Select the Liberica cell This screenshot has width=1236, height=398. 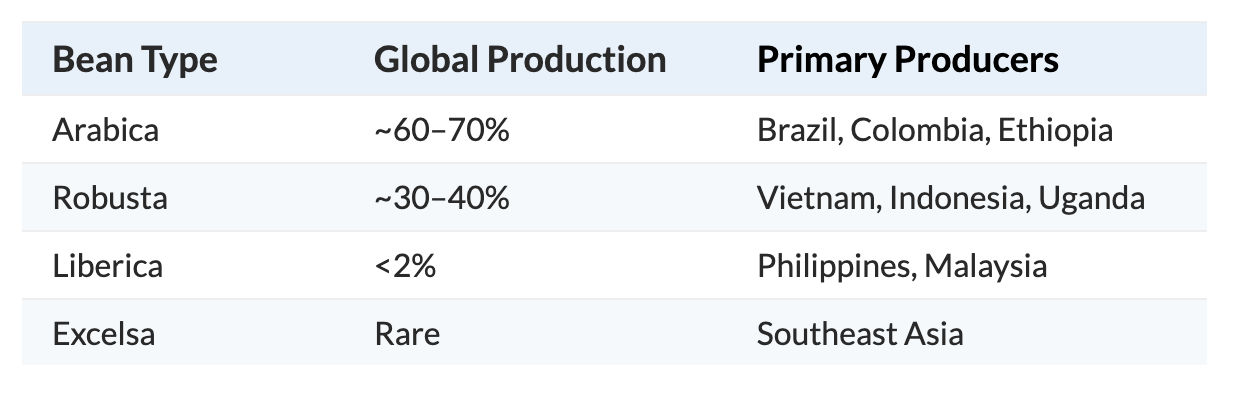(x=107, y=266)
